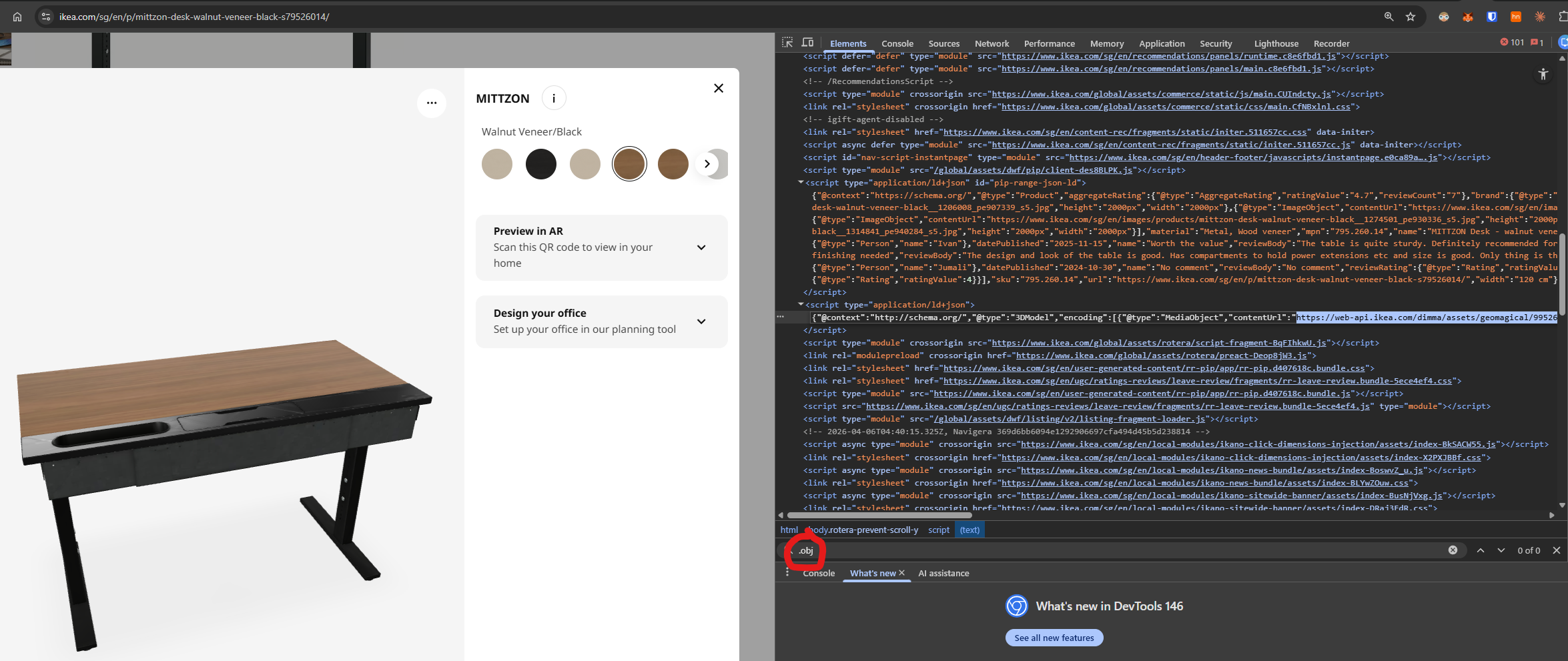Open the three-dot menu on the 3D viewer
1568x661 pixels.
[x=432, y=103]
